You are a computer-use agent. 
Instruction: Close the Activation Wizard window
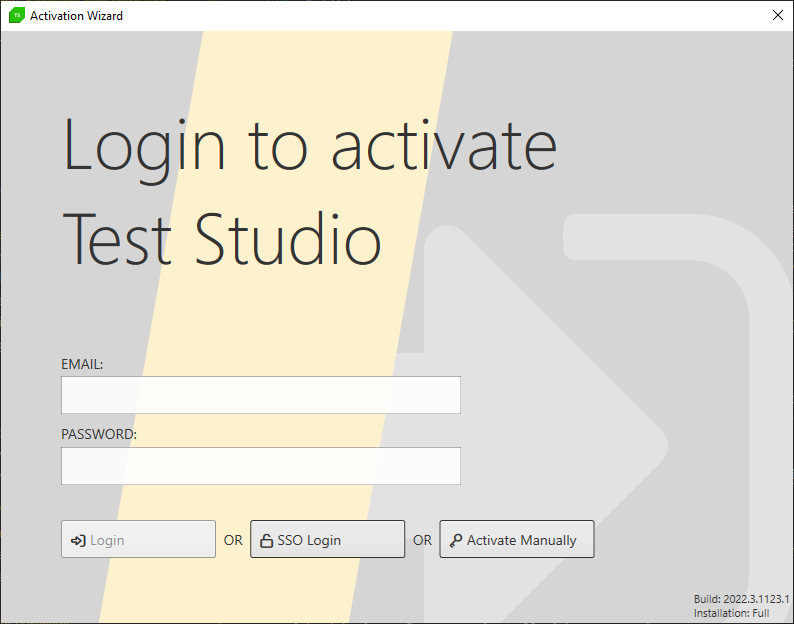coord(778,15)
